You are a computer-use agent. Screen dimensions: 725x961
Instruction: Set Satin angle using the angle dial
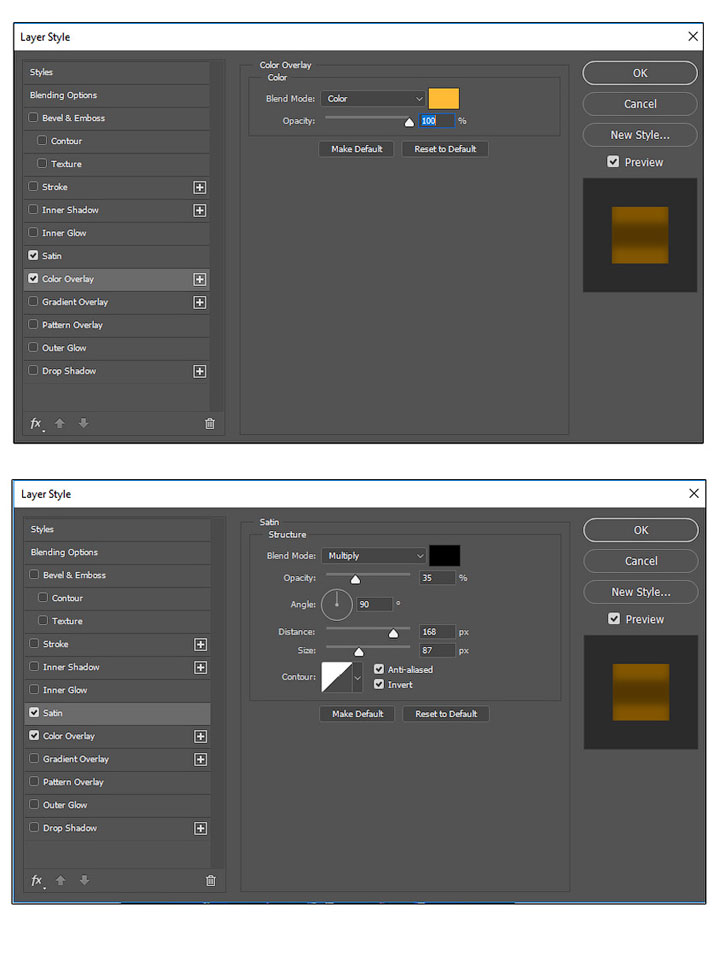pos(336,604)
